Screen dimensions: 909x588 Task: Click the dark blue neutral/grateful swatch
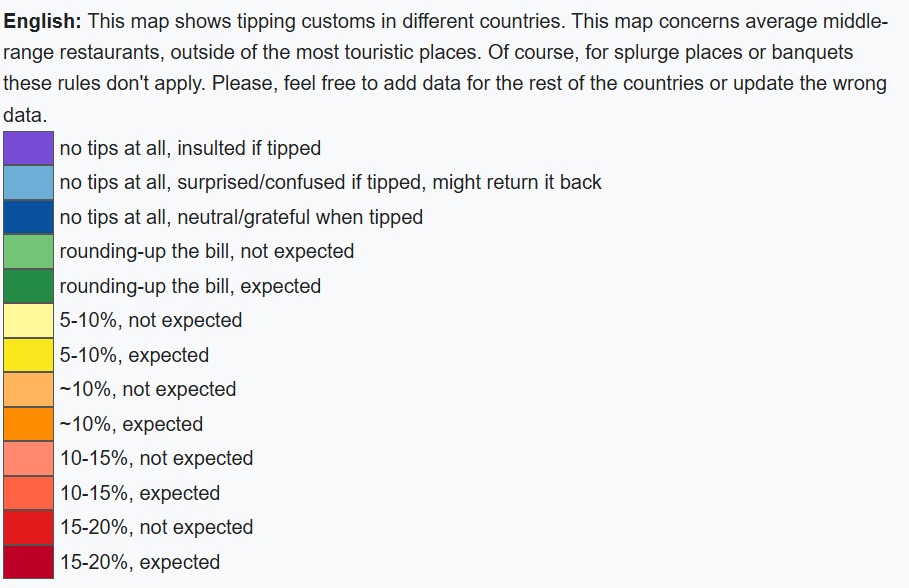click(28, 217)
